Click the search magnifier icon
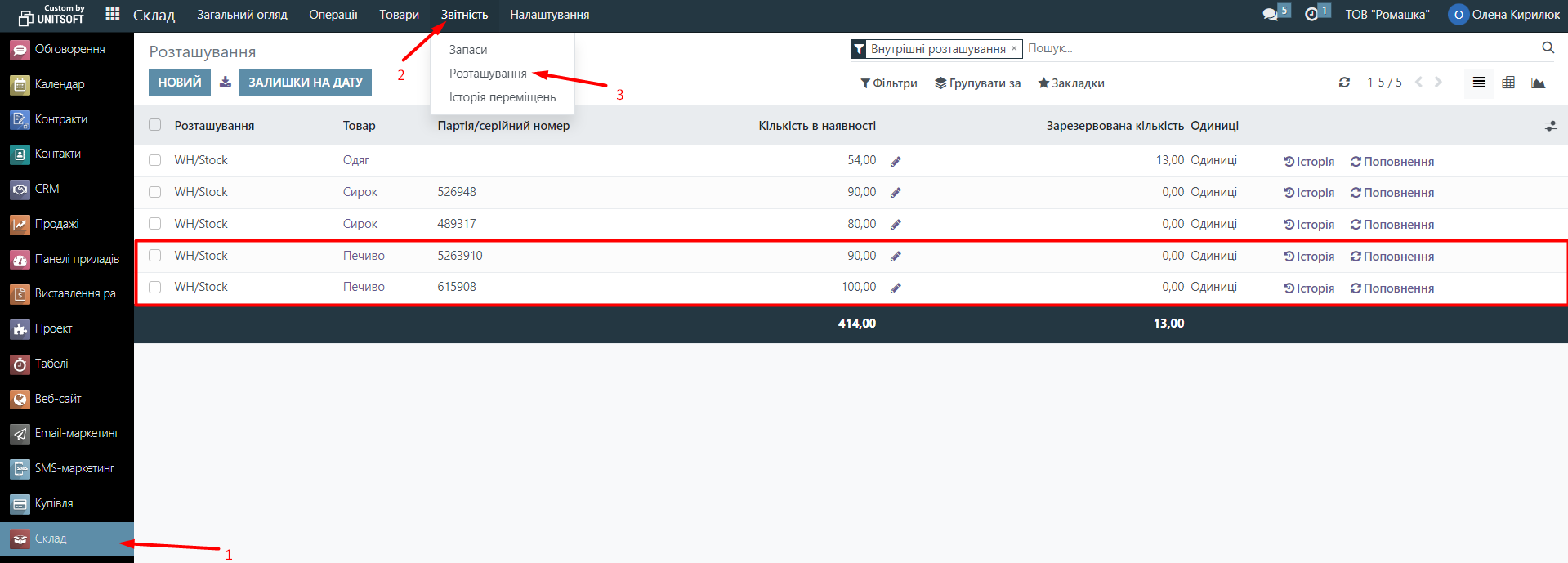 point(1548,48)
